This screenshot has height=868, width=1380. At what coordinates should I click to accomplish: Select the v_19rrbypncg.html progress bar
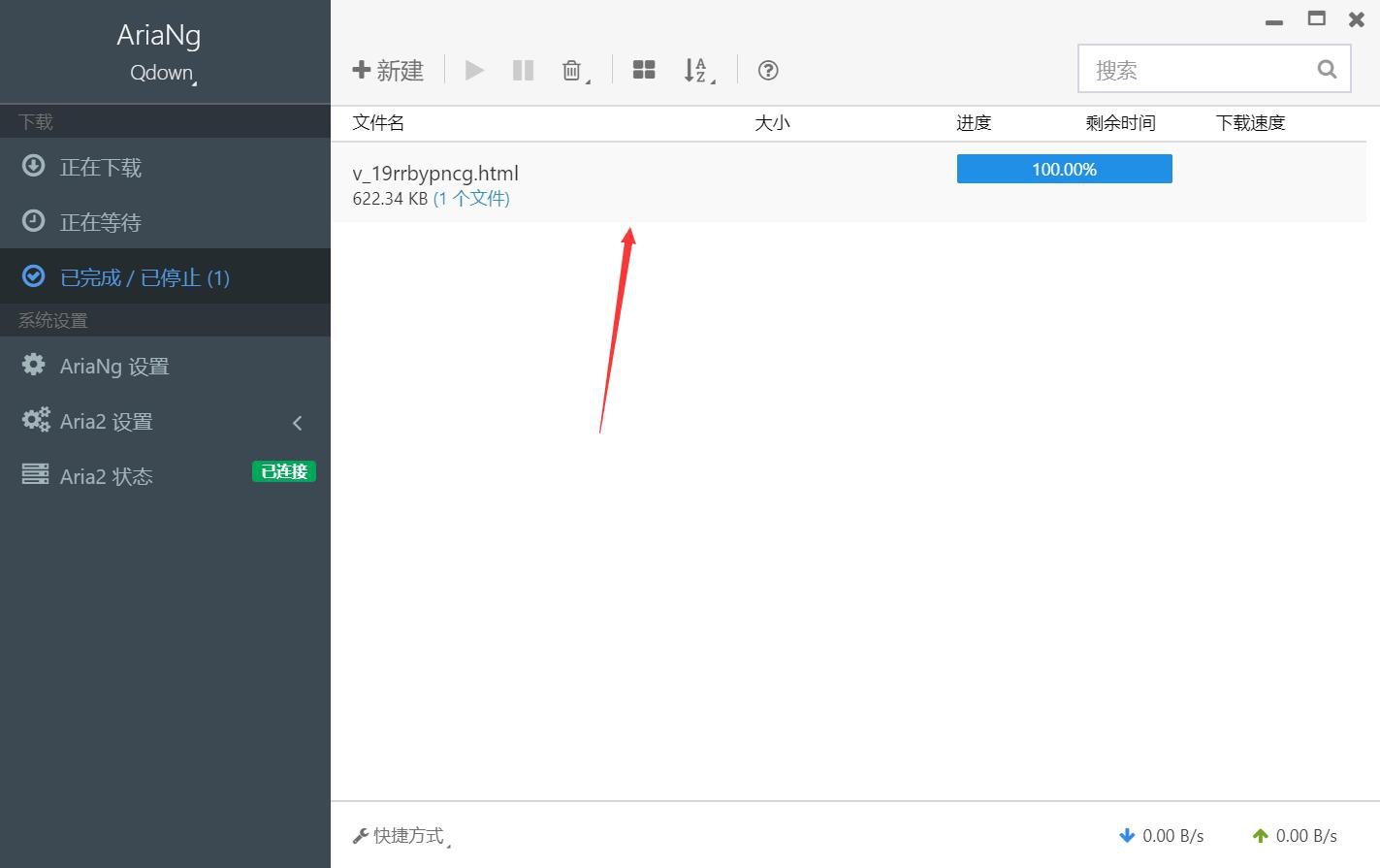[x=1064, y=168]
